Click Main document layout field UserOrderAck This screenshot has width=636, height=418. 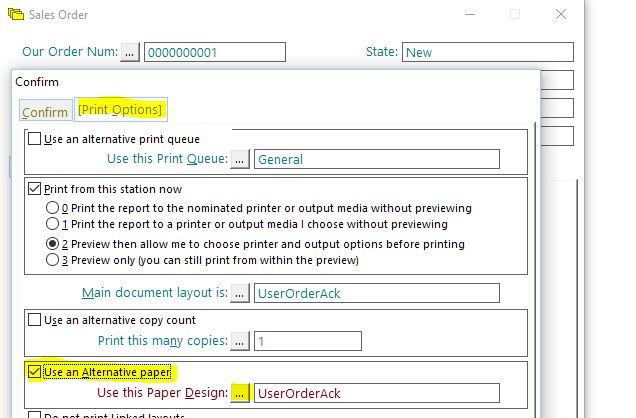click(x=377, y=293)
